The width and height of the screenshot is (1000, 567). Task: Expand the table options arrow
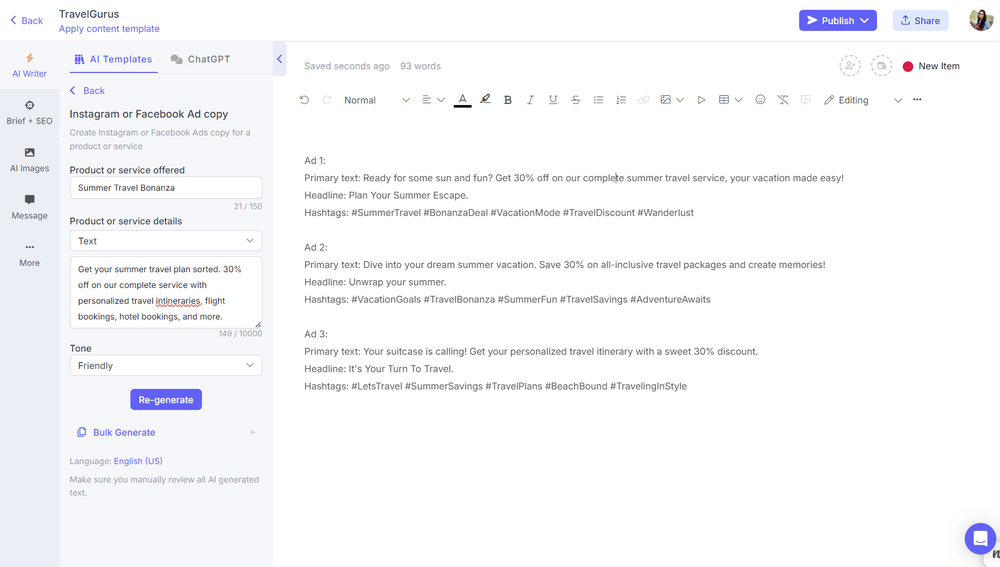739,100
